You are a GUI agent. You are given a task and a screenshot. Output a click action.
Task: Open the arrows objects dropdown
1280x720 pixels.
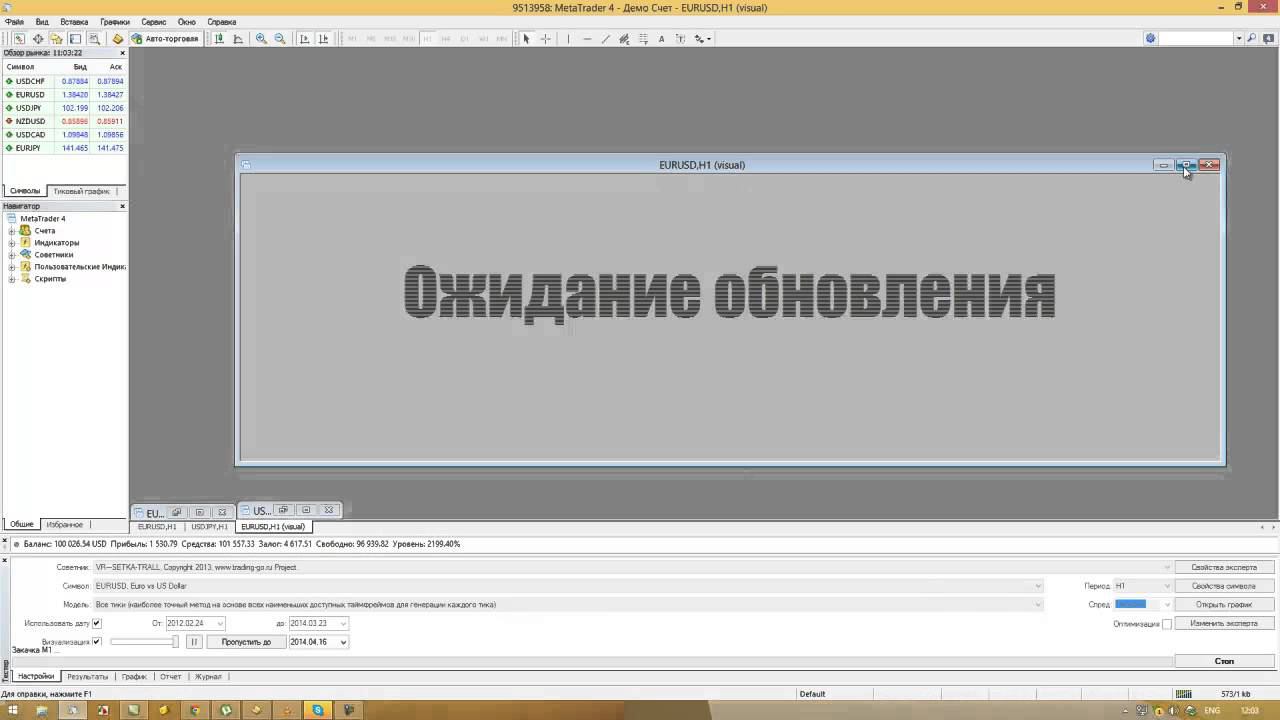702,39
